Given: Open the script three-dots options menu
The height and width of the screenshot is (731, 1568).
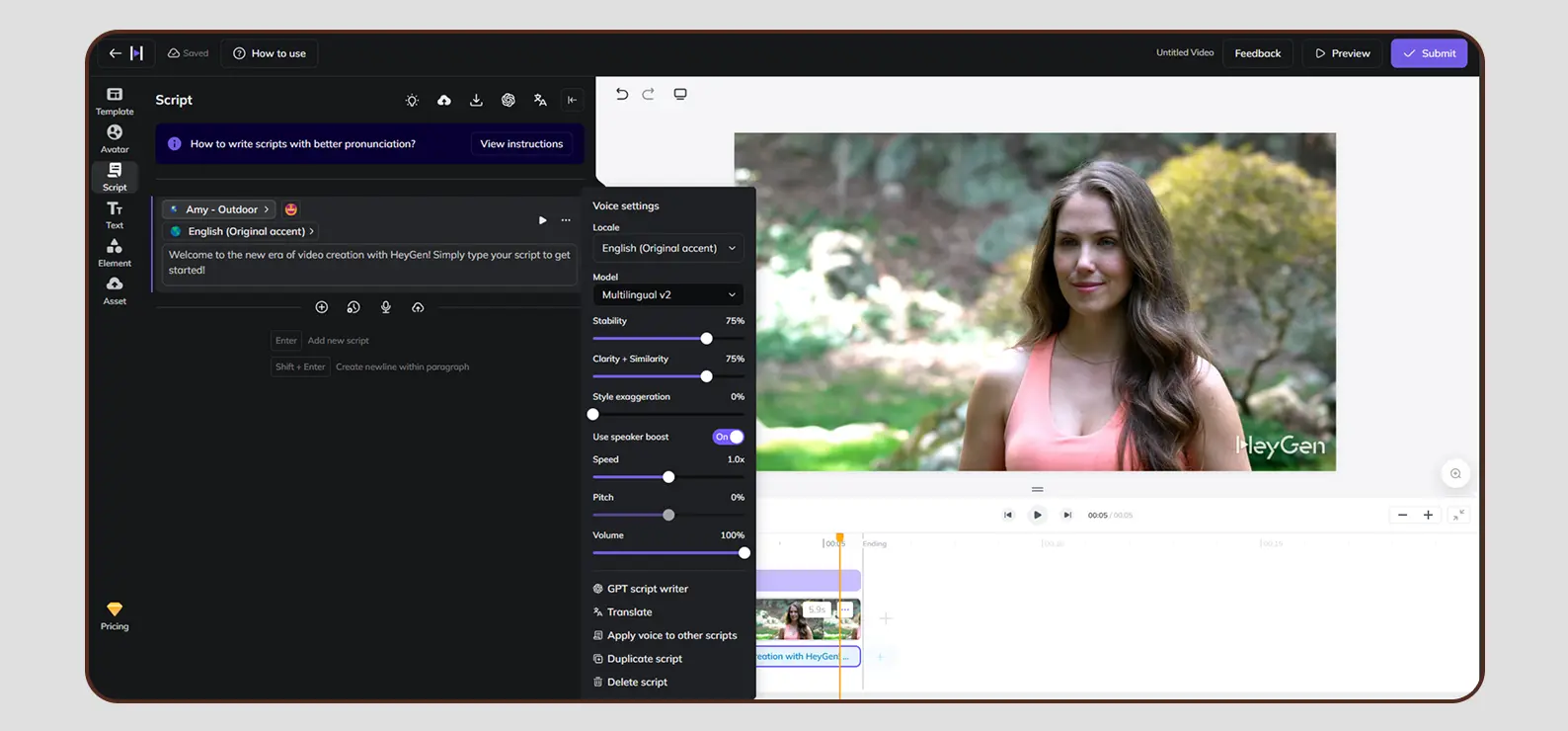Looking at the screenshot, I should [566, 220].
